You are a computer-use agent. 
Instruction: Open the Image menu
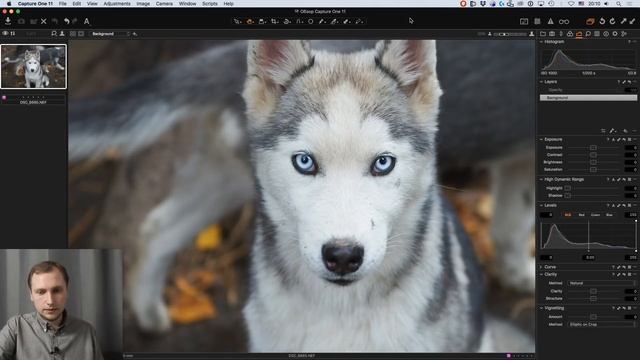(143, 4)
